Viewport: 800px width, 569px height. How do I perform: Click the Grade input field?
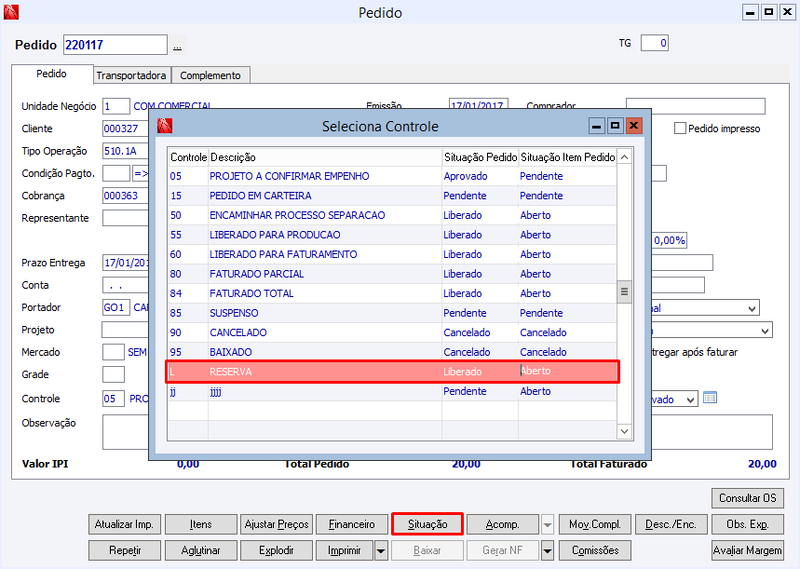(113, 375)
